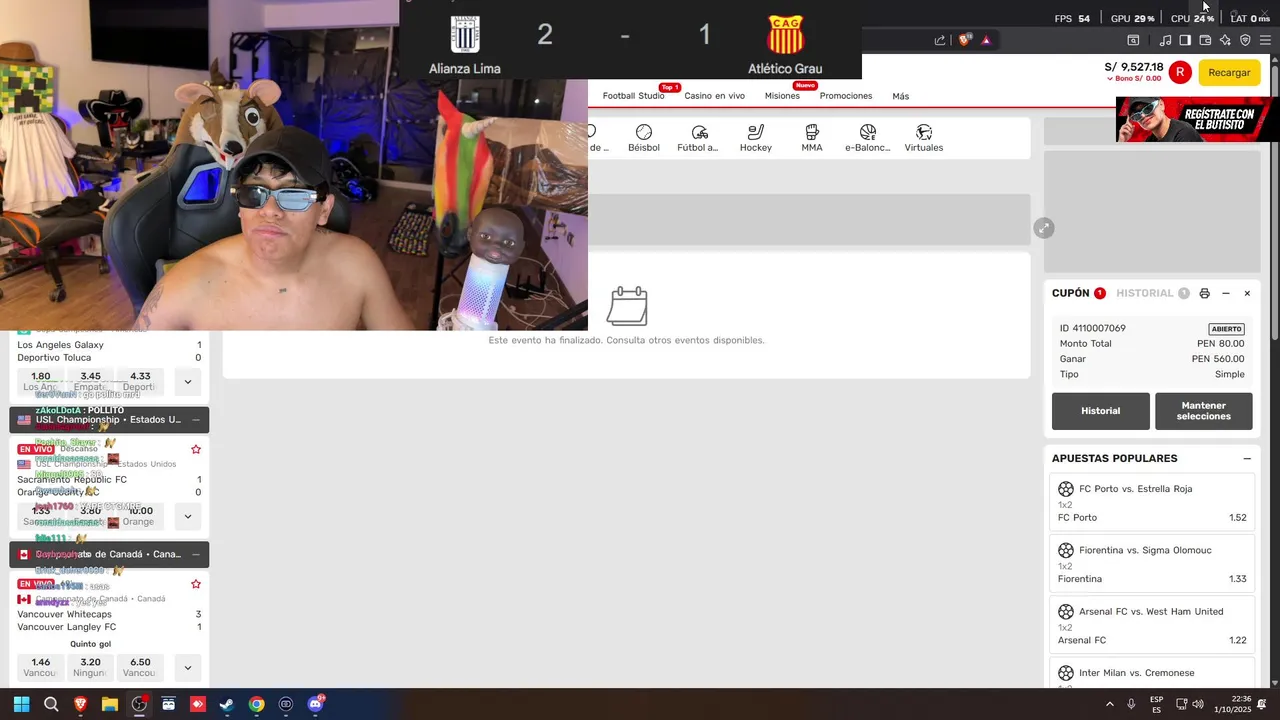1280x720 pixels.
Task: Open the e-Baloncesto category icon
Action: [x=867, y=138]
